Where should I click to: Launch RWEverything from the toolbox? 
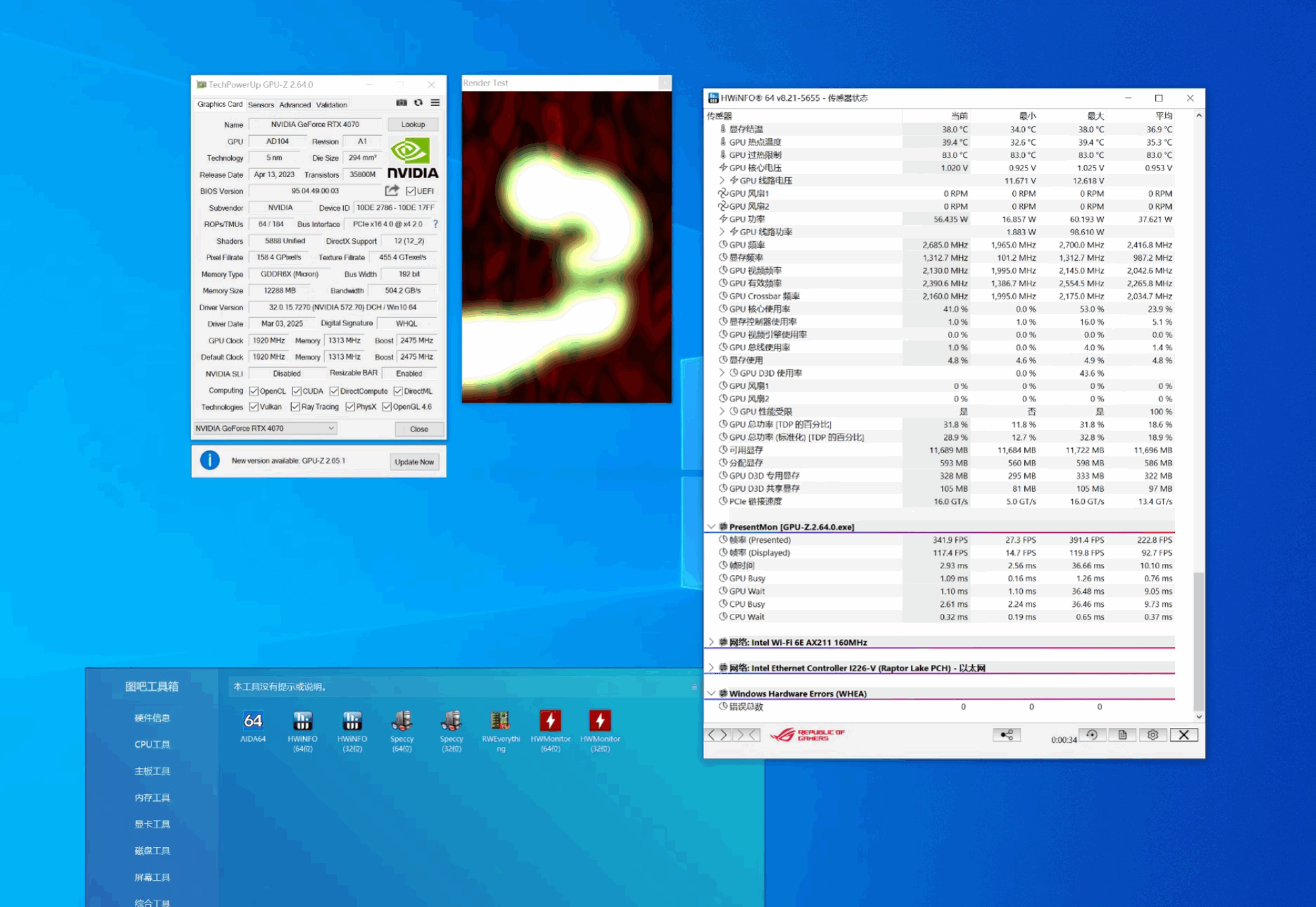click(x=501, y=731)
